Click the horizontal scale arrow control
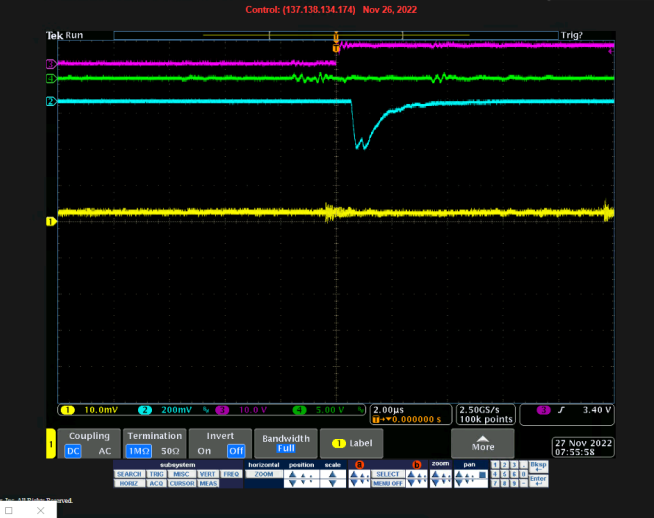The image size is (654, 518). pyautogui.click(x=332, y=478)
